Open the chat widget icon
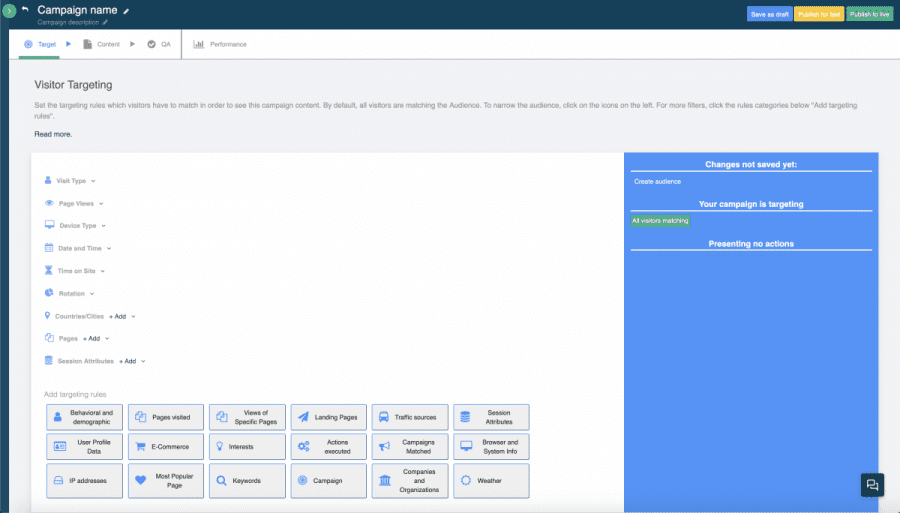The height and width of the screenshot is (513, 900). pyautogui.click(x=872, y=485)
